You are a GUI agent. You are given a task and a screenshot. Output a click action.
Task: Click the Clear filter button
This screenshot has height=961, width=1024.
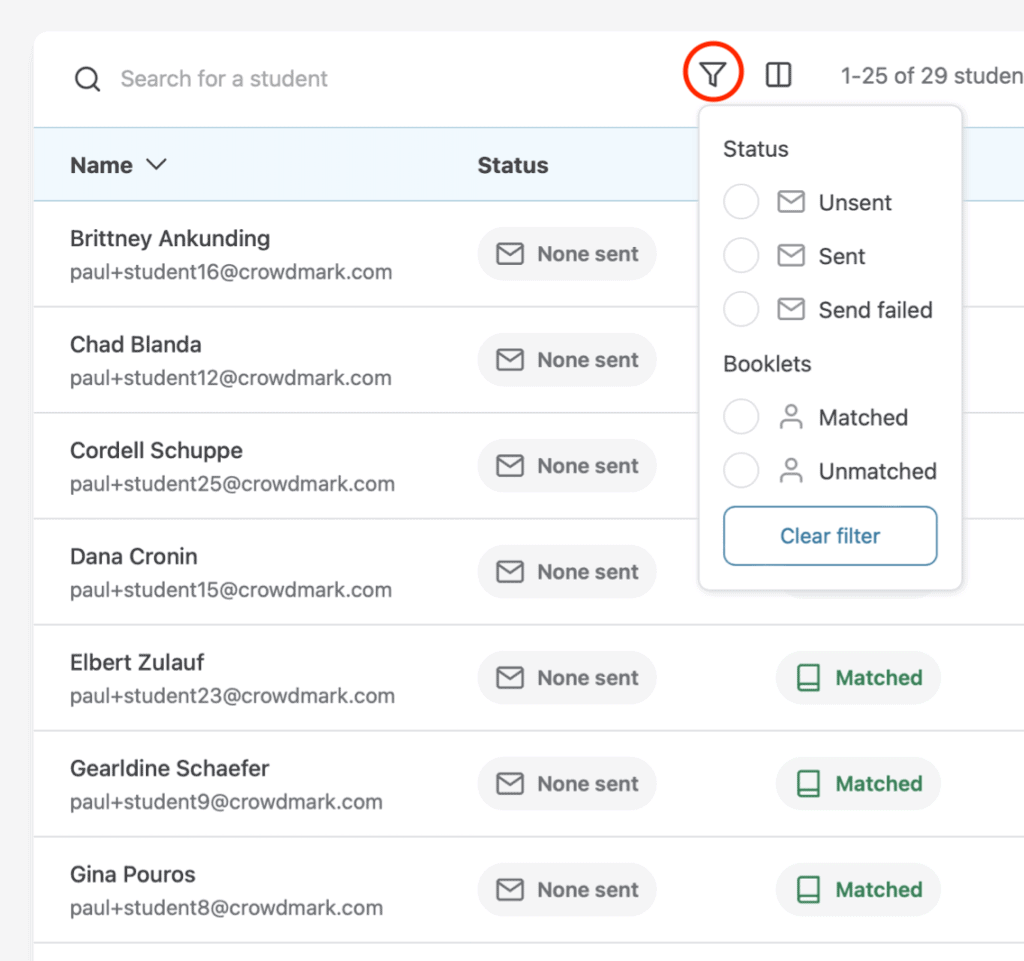pos(829,536)
